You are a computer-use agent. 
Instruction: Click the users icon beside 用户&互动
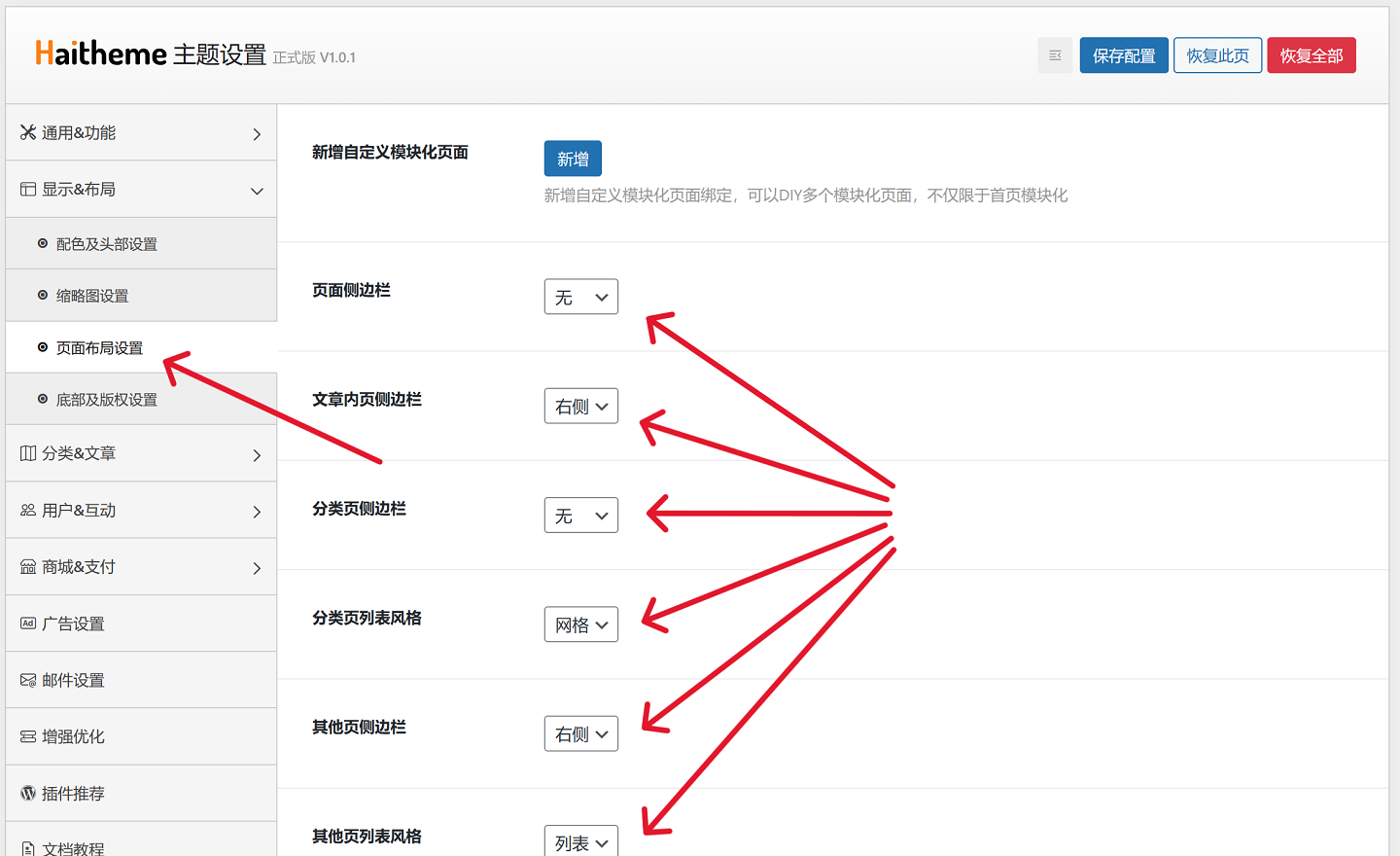28,510
